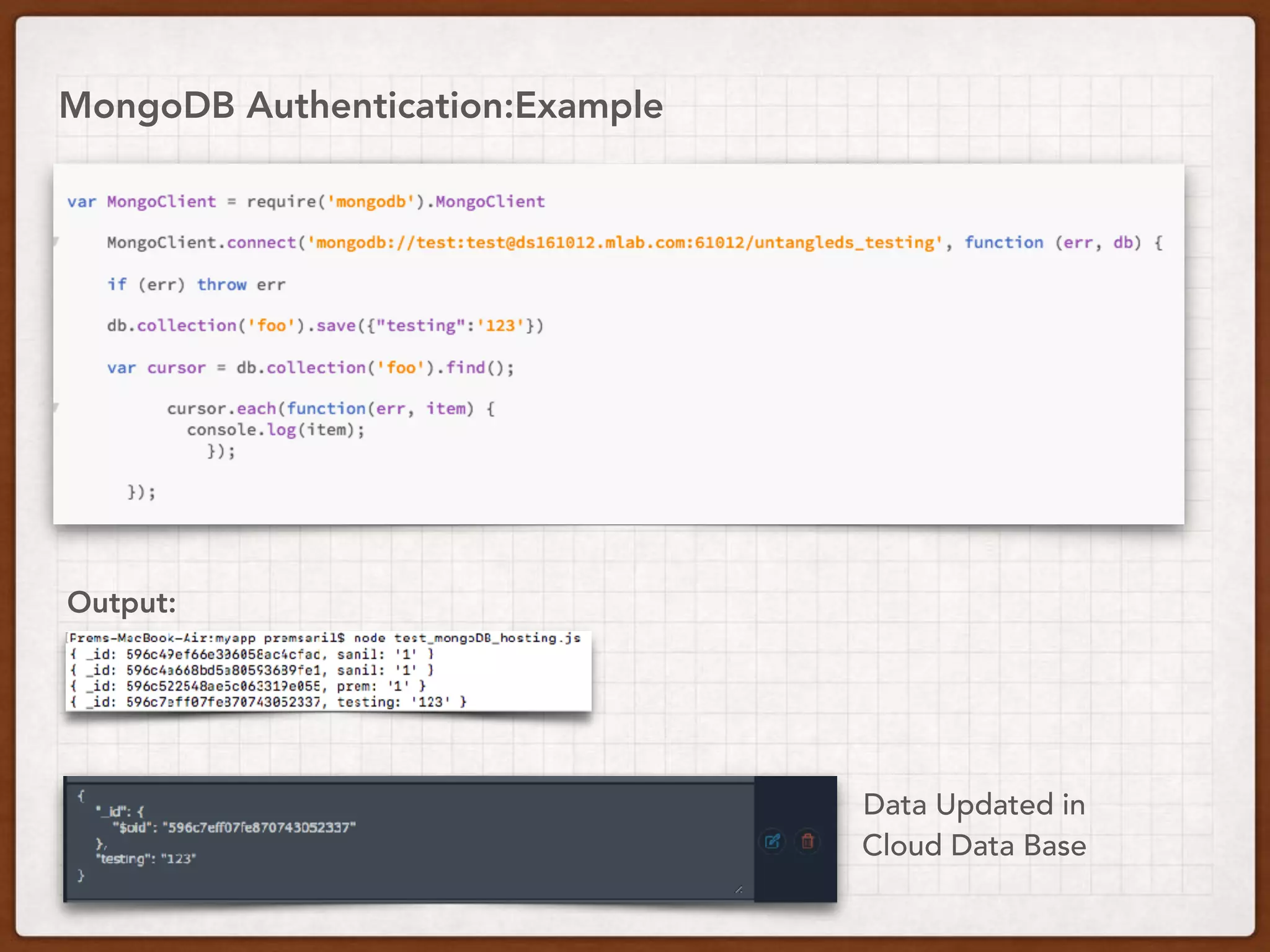Click output row with id 596c4a668bd5
The width and height of the screenshot is (1270, 952).
tap(251, 670)
